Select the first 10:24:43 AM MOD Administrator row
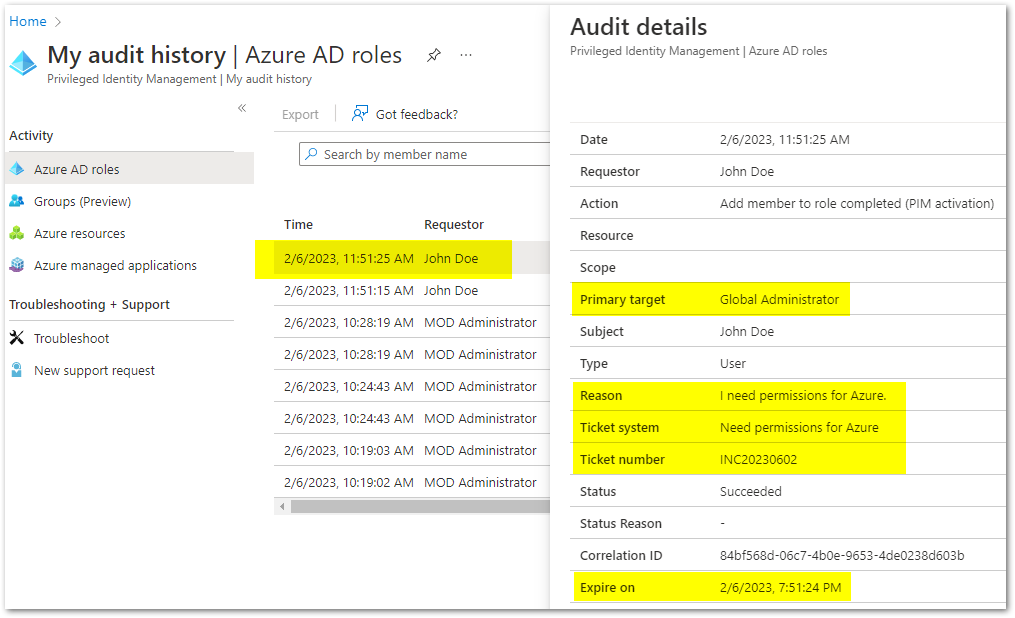Viewport: 1015px width, 618px height. [412, 386]
